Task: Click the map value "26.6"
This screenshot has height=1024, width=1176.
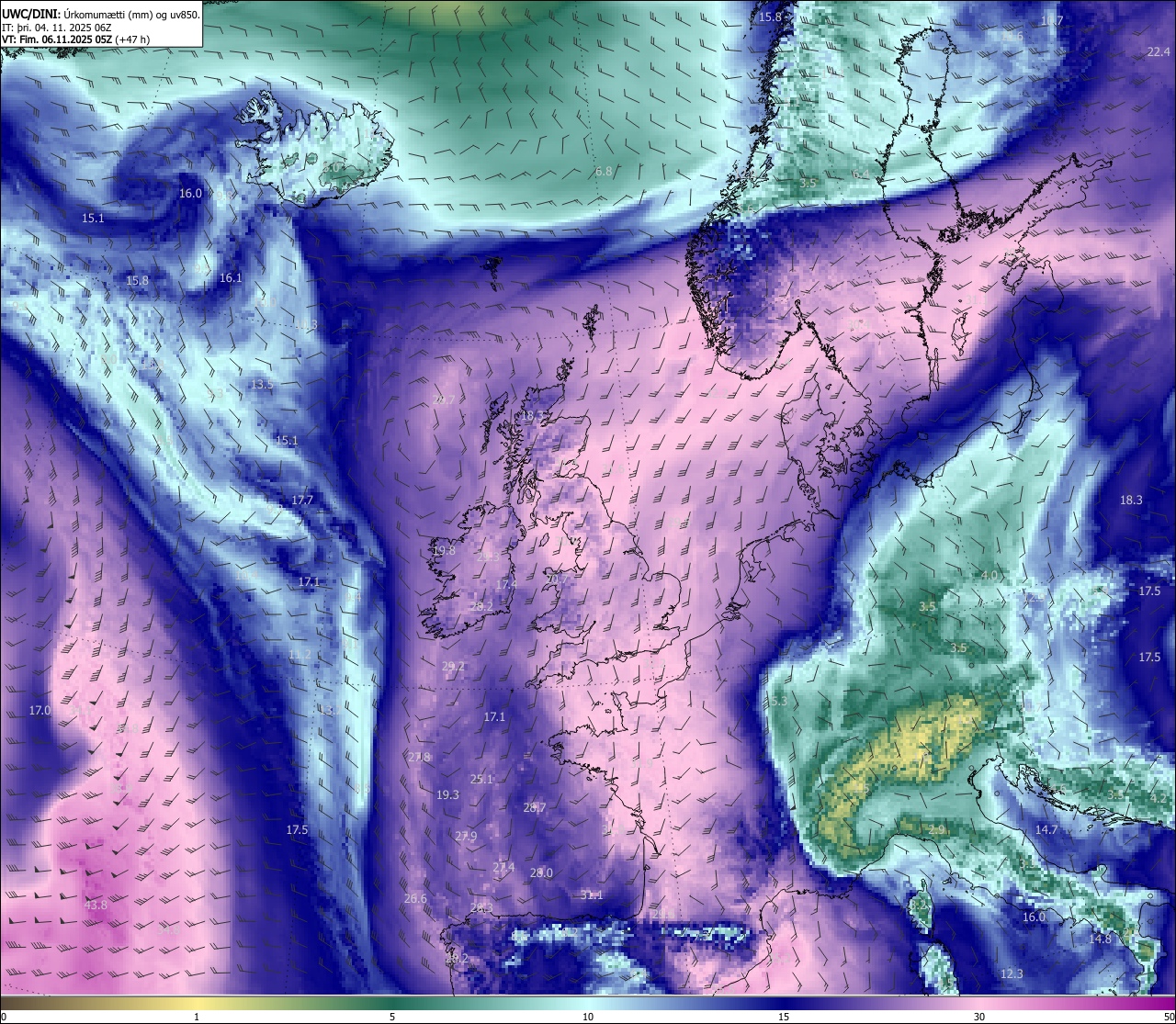Action: click(415, 897)
